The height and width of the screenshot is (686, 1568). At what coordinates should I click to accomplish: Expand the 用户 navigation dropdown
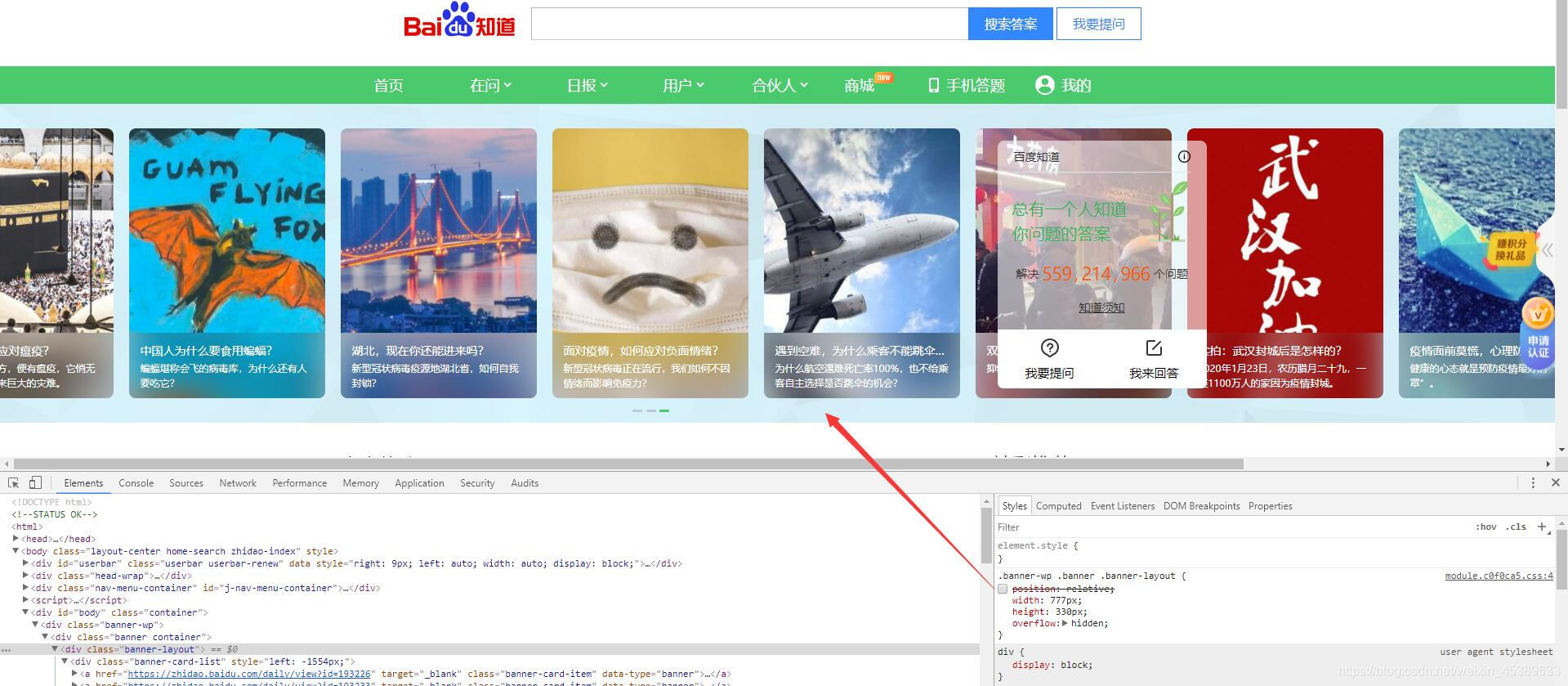[683, 85]
